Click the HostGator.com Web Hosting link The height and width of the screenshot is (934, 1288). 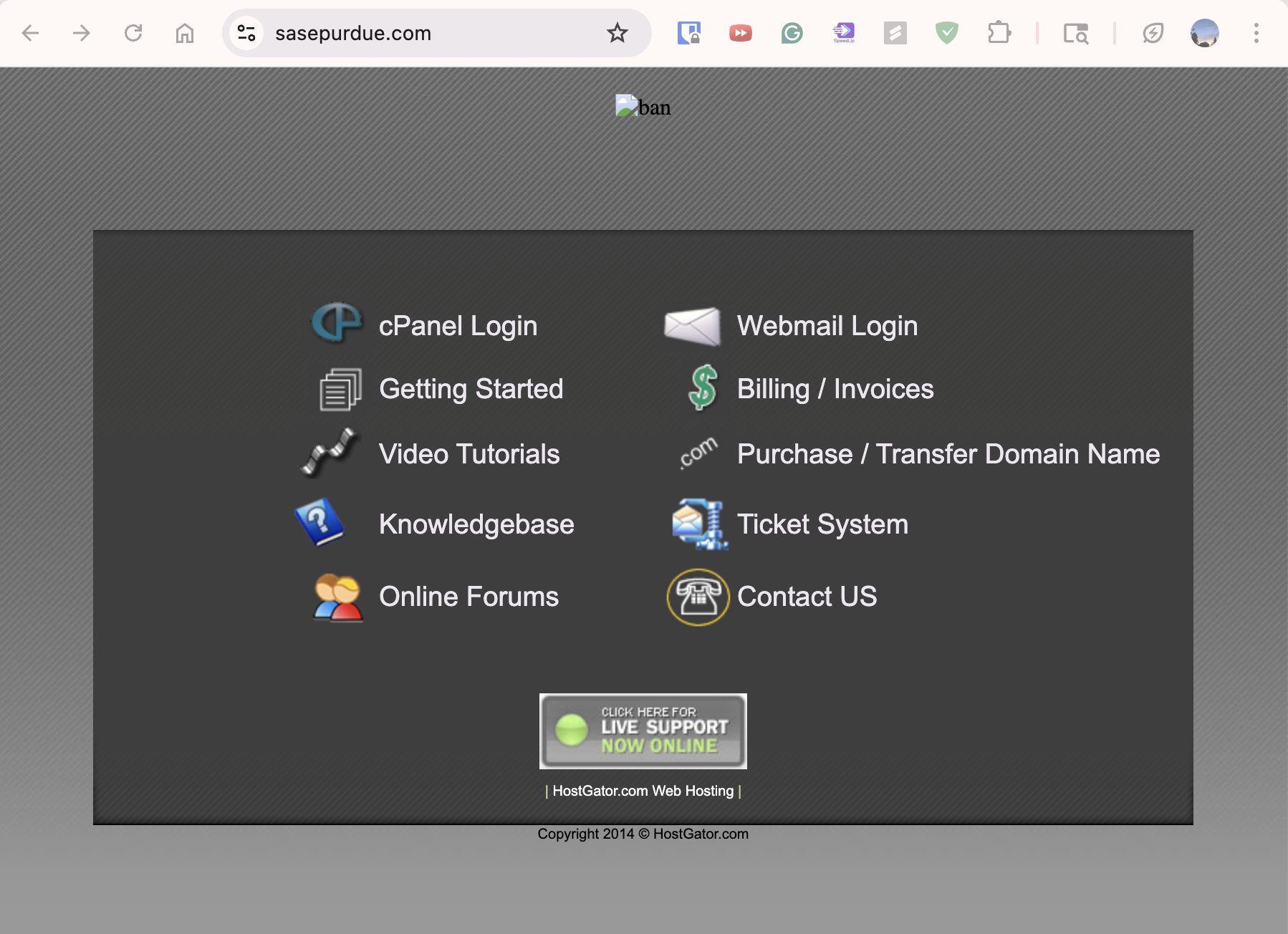[643, 791]
